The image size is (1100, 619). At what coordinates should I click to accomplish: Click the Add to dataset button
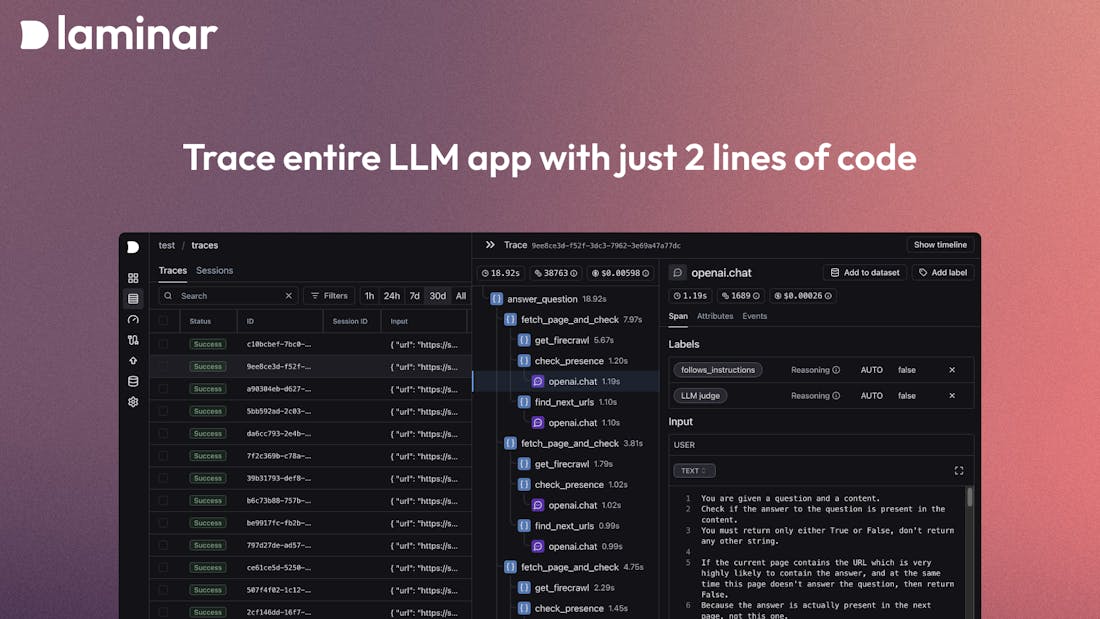click(x=864, y=273)
